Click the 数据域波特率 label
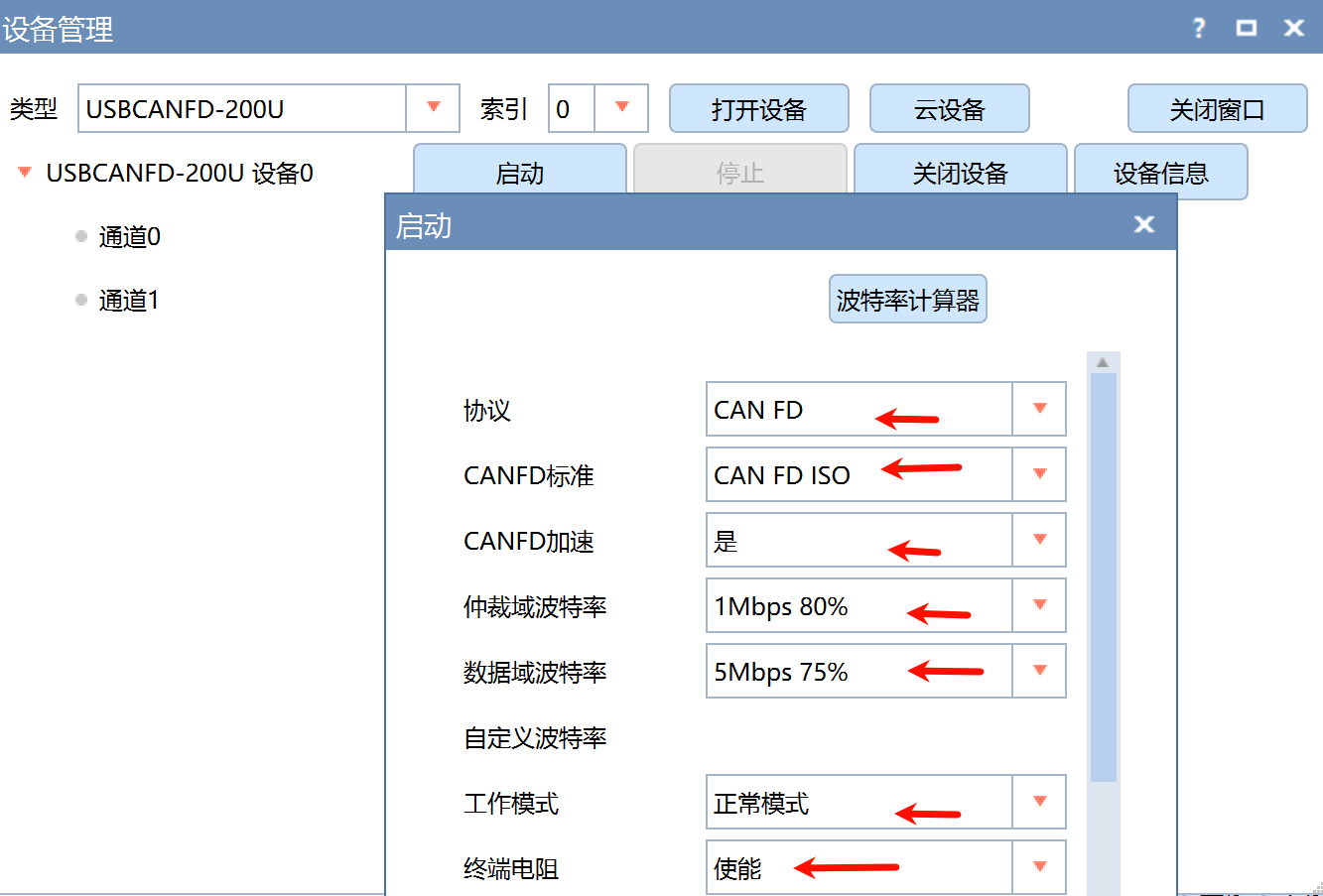Screen dimensions: 1323x896 coord(535,672)
